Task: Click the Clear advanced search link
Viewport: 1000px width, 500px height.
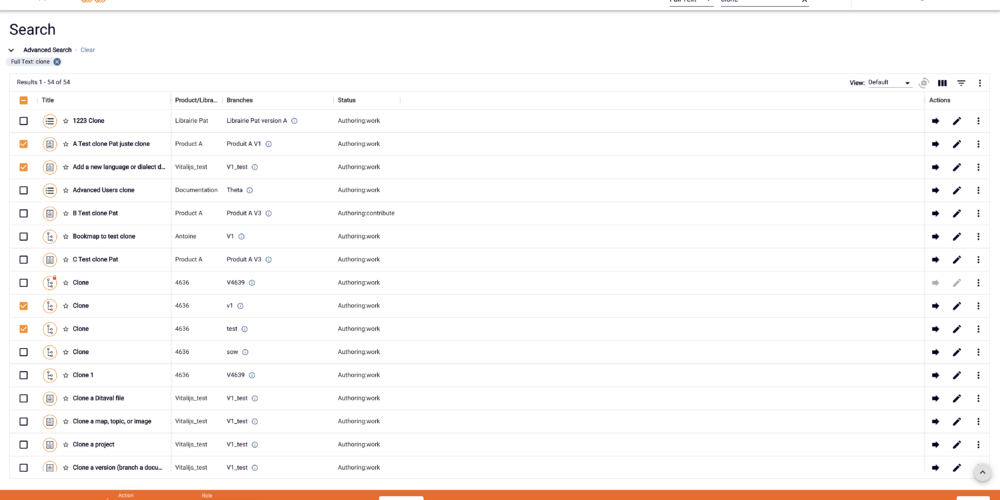Action: [87, 50]
